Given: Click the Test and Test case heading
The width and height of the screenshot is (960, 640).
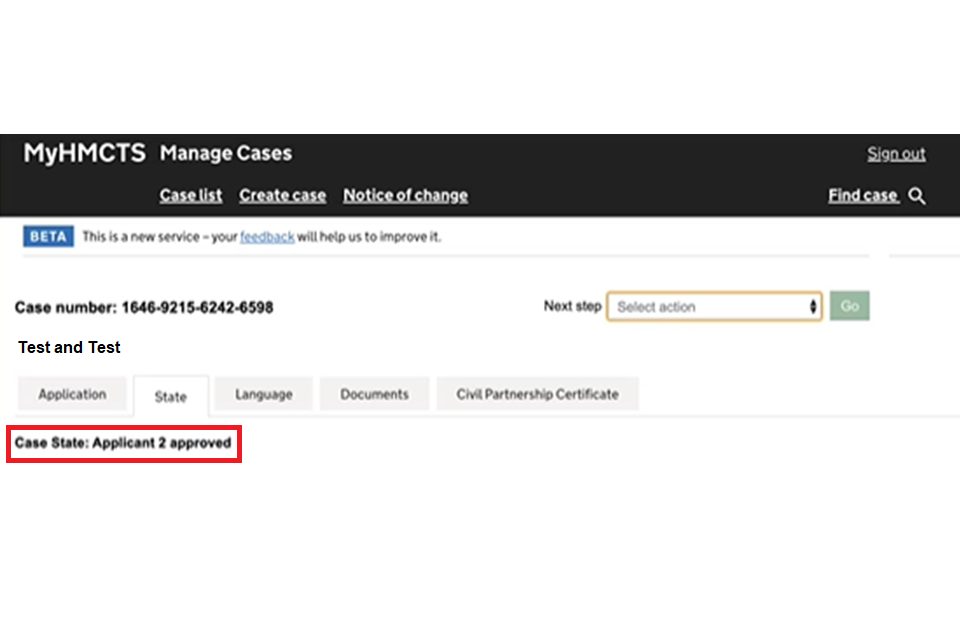Looking at the screenshot, I should point(69,347).
